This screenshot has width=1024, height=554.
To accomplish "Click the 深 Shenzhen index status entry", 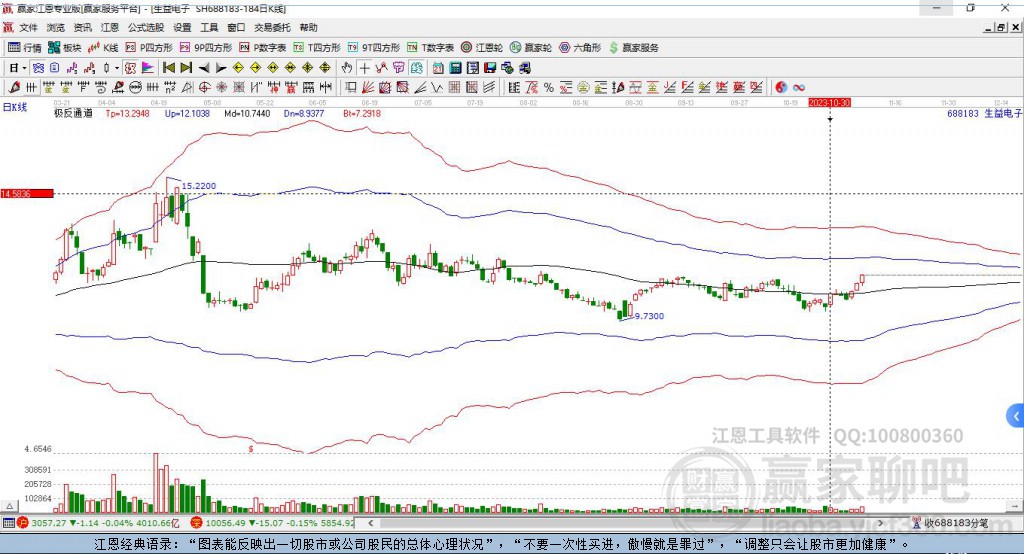I will coord(272,523).
